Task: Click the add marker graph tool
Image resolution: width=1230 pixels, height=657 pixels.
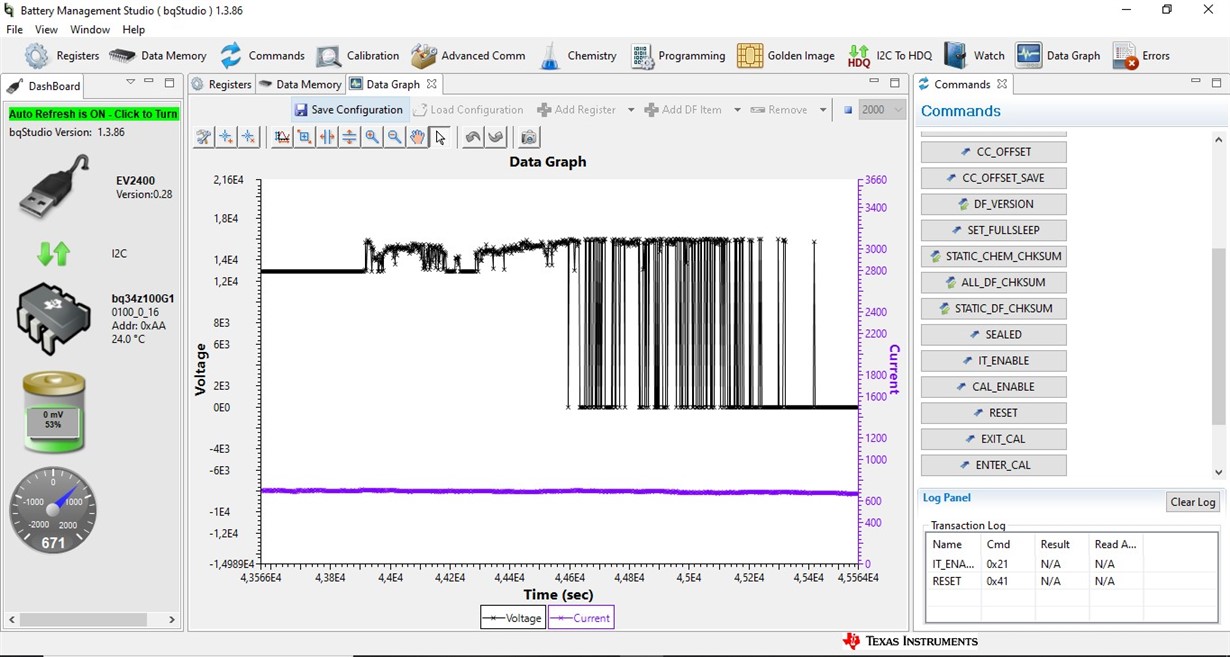Action: 226,137
